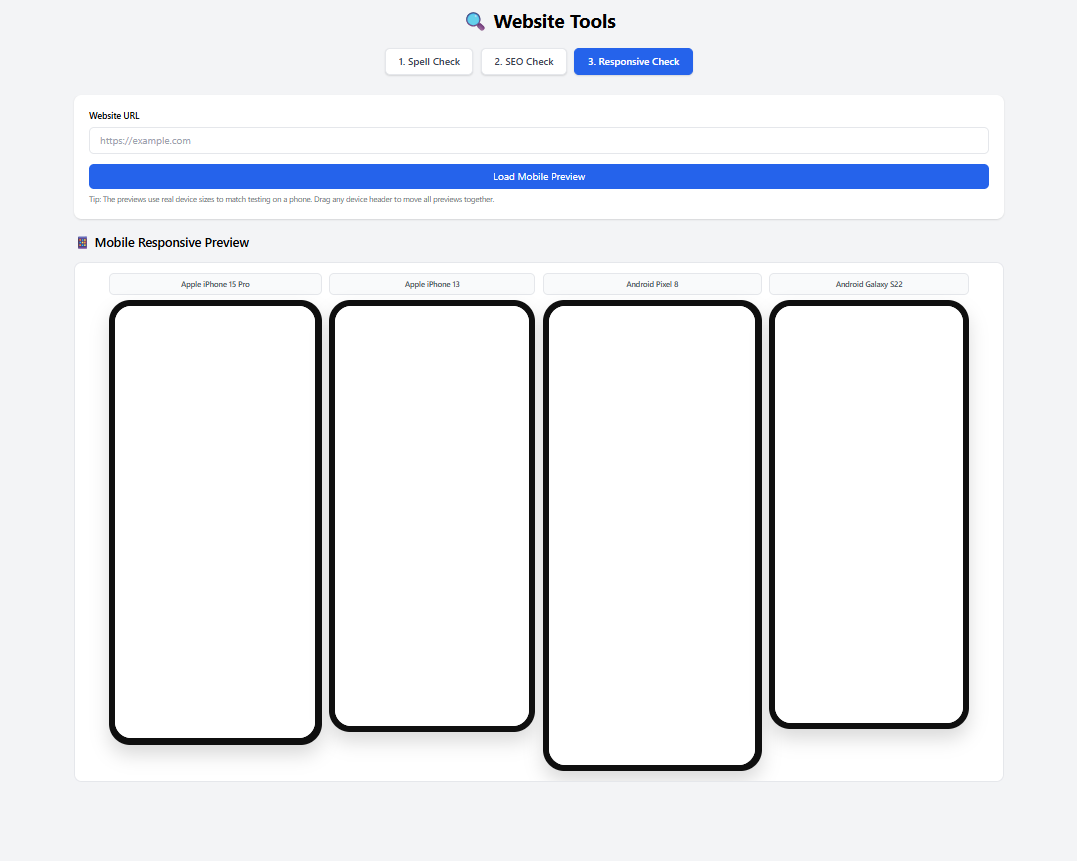Click the Website URL label

114,115
